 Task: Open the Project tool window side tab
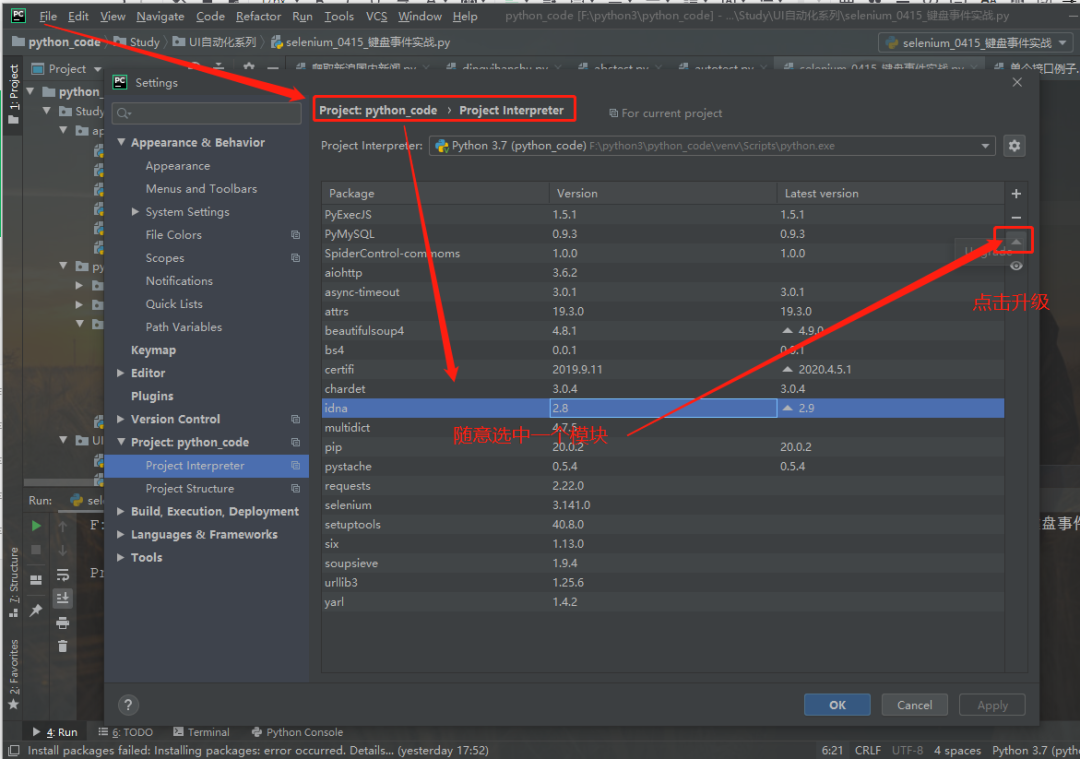coord(13,94)
